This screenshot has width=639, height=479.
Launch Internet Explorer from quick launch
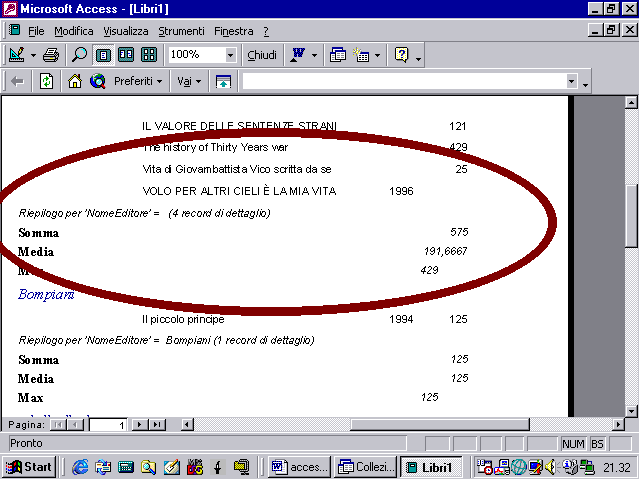(x=80, y=467)
